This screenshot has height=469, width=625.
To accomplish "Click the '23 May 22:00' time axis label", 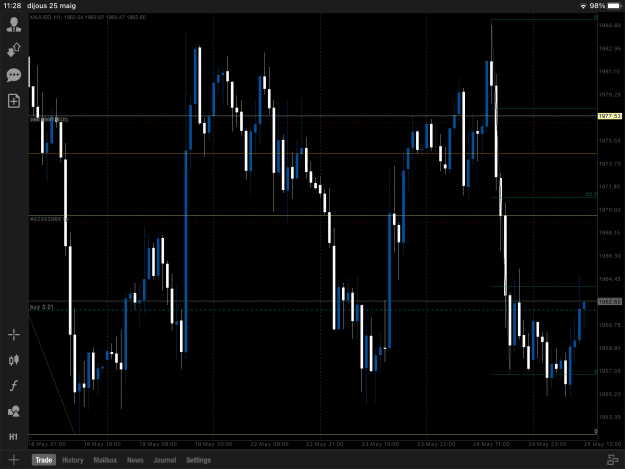I will pos(436,444).
